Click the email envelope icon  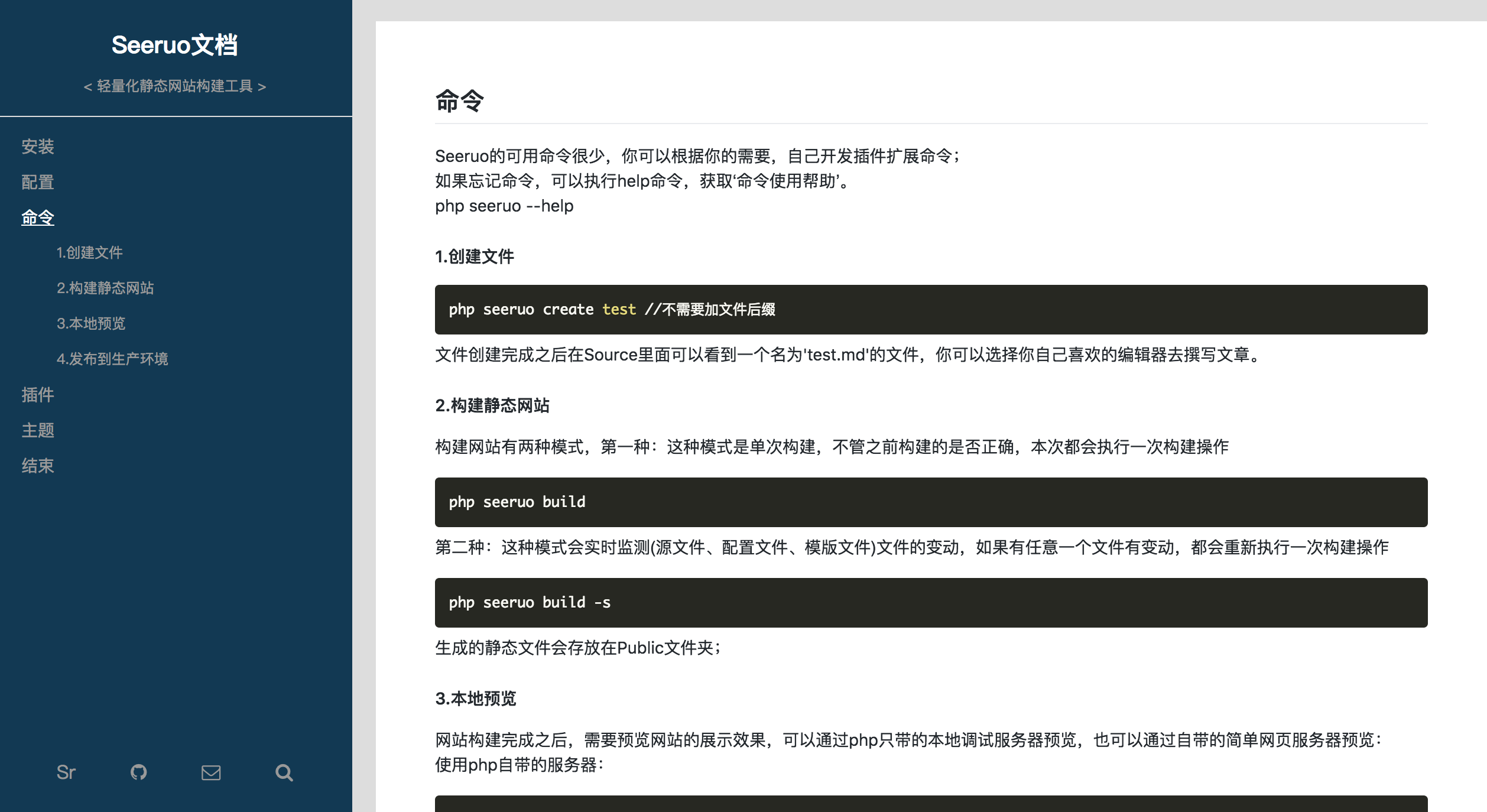(211, 772)
